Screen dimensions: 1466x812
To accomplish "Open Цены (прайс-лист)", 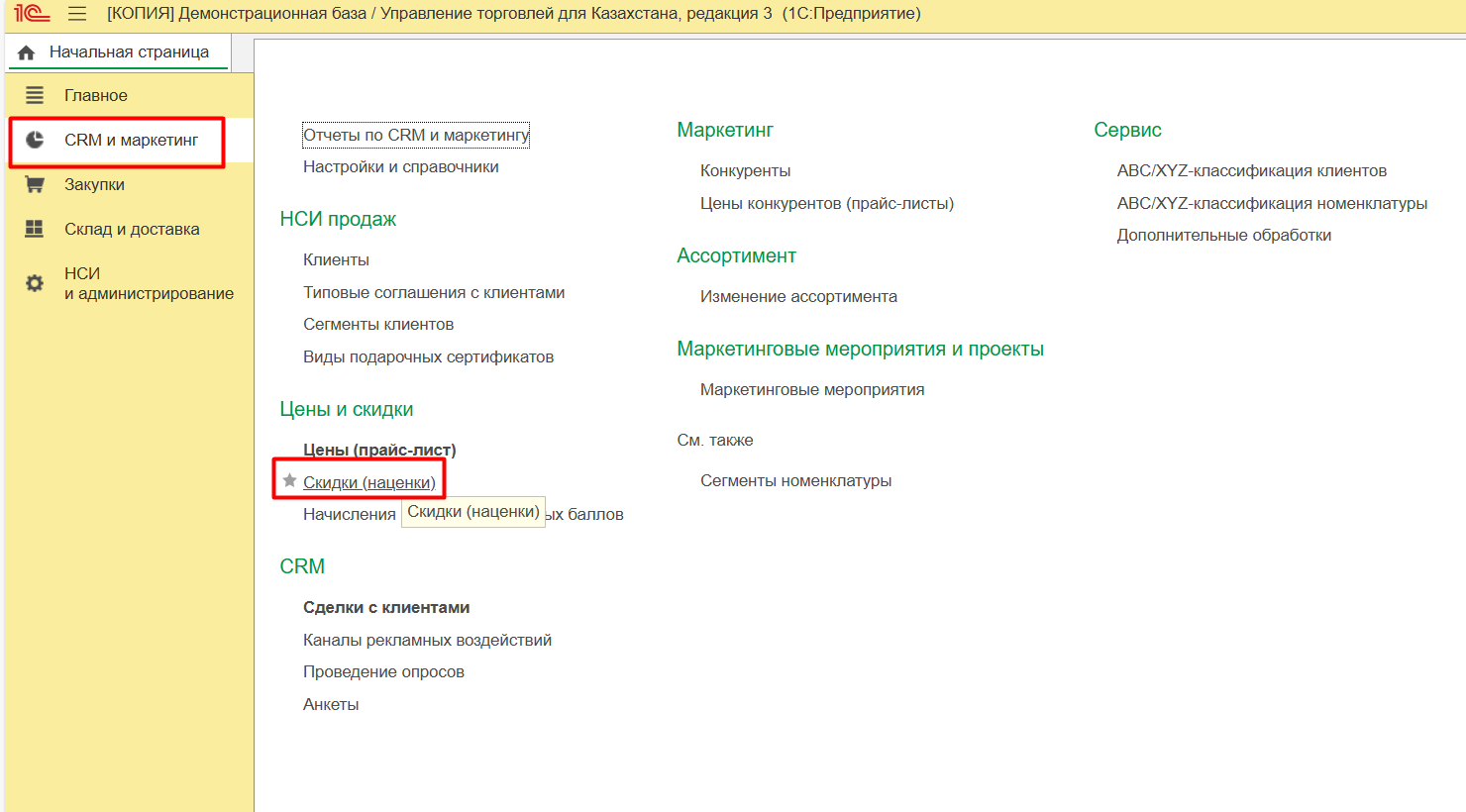I will [379, 450].
